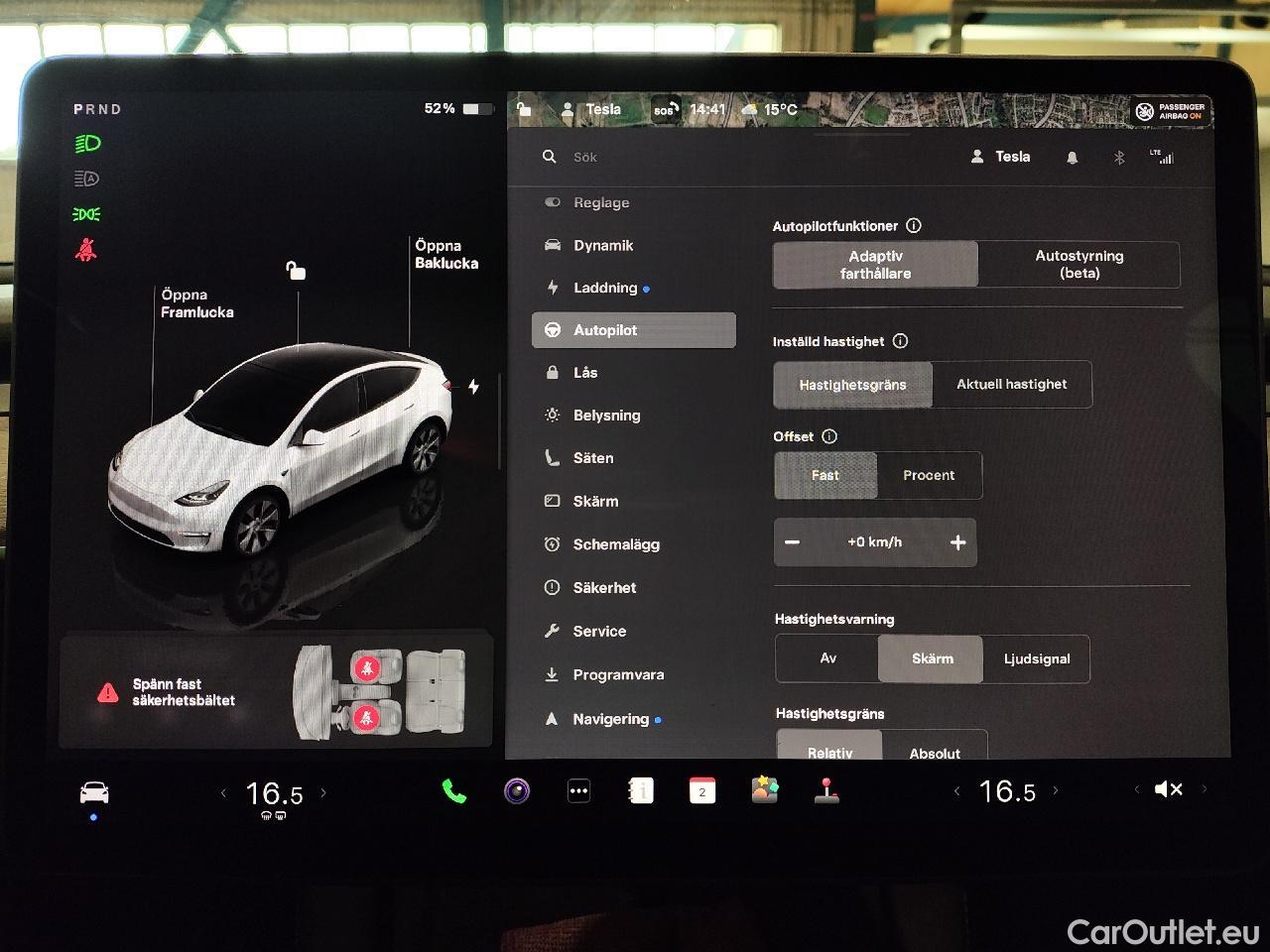Decrease offset with minus button
Screen dimensions: 1270x952
point(793,542)
